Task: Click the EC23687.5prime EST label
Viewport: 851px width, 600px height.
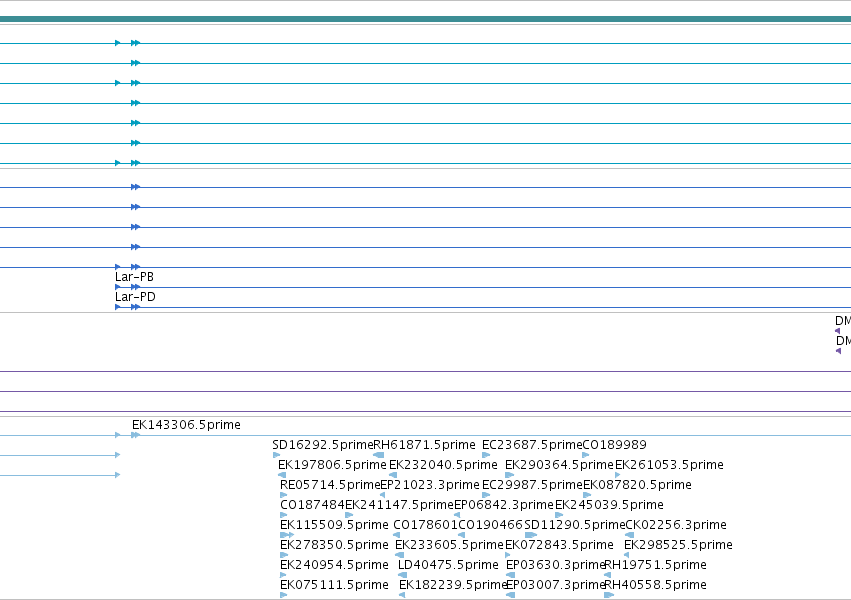Action: tap(532, 445)
